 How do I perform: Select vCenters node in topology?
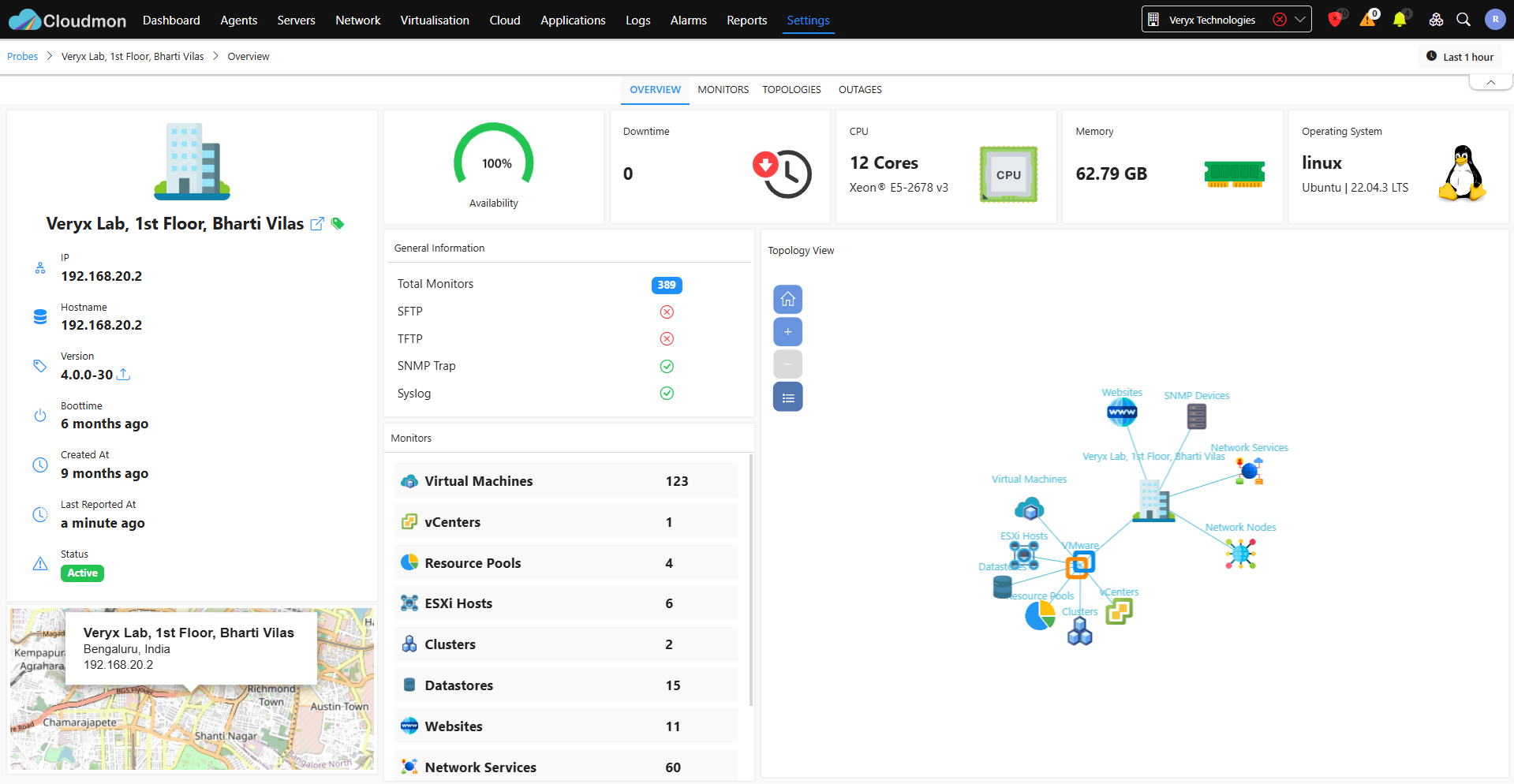1119,610
